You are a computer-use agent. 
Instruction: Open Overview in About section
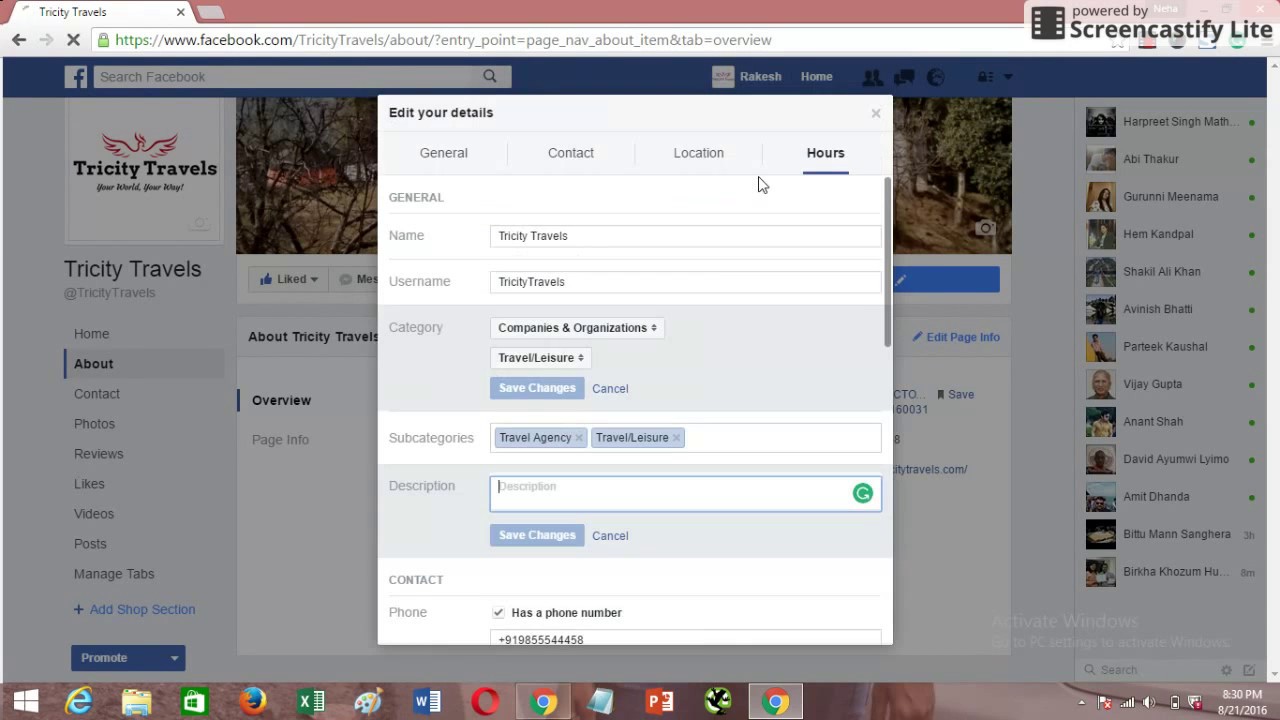[281, 400]
